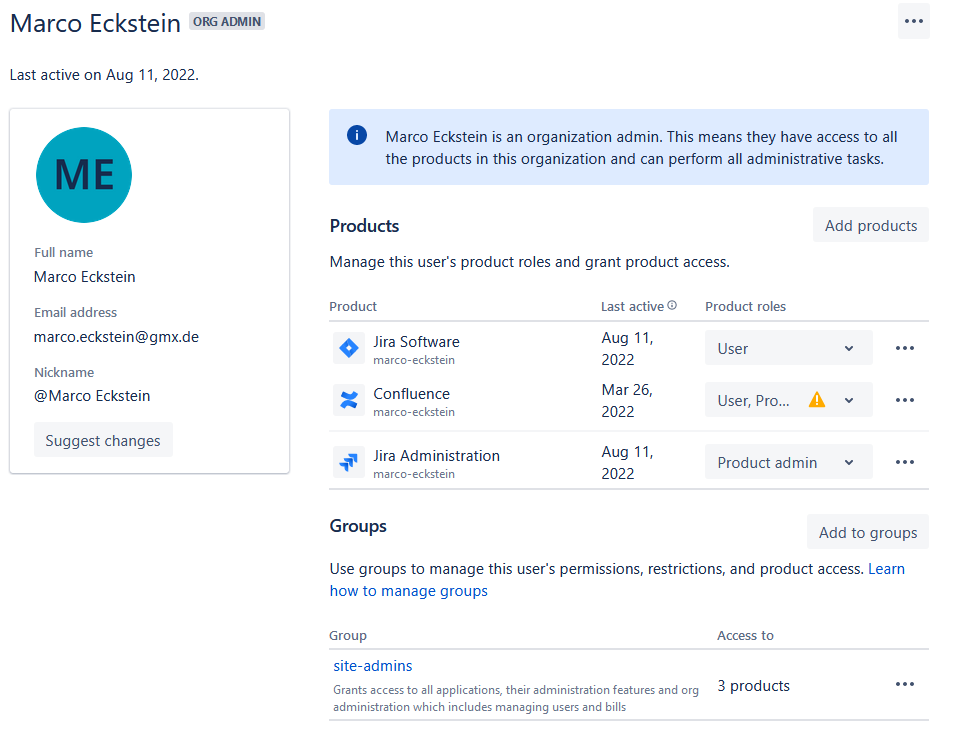Open the actions menu next to Marco Eckstein's name
This screenshot has width=968, height=733.
913,21
